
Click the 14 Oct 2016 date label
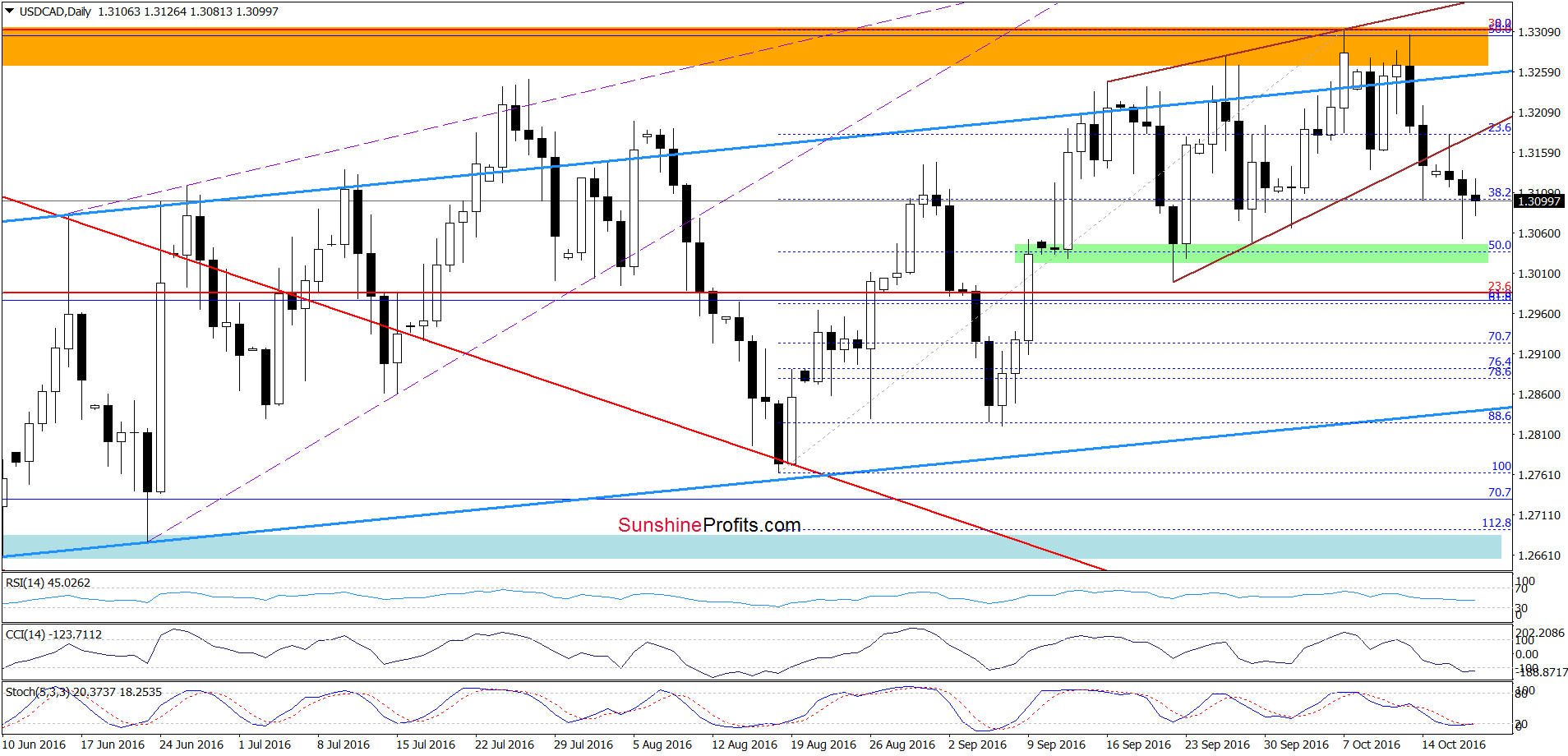point(1454,744)
